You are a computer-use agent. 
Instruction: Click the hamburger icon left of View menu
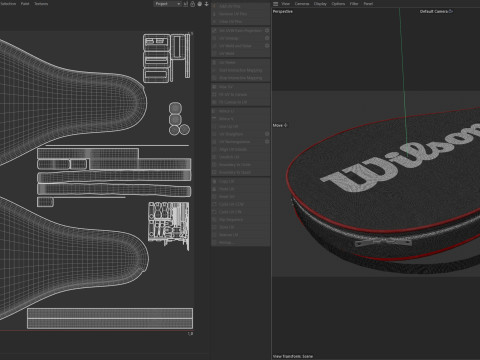(275, 4)
